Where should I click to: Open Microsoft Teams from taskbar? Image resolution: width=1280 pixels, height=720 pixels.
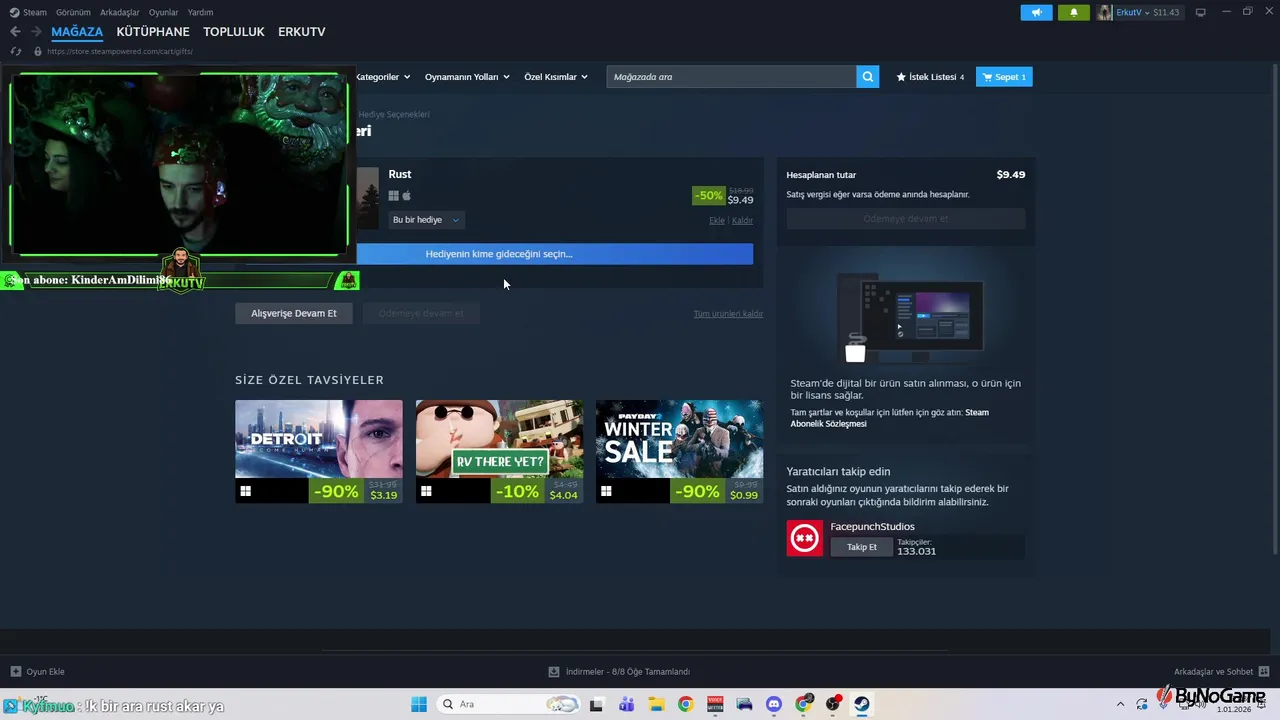tap(626, 704)
